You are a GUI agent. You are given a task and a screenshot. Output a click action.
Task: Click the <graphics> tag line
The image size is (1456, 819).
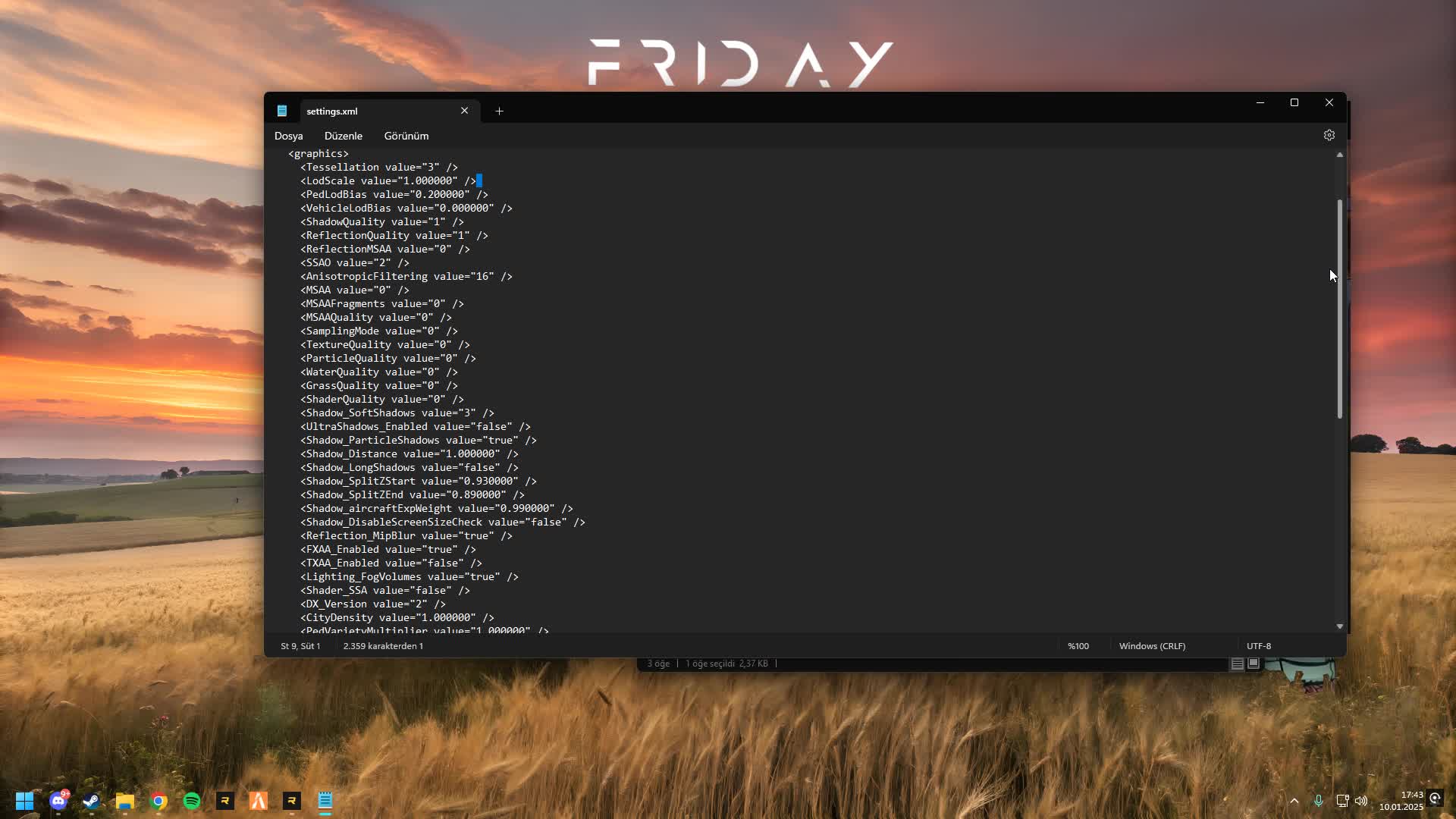coord(318,154)
